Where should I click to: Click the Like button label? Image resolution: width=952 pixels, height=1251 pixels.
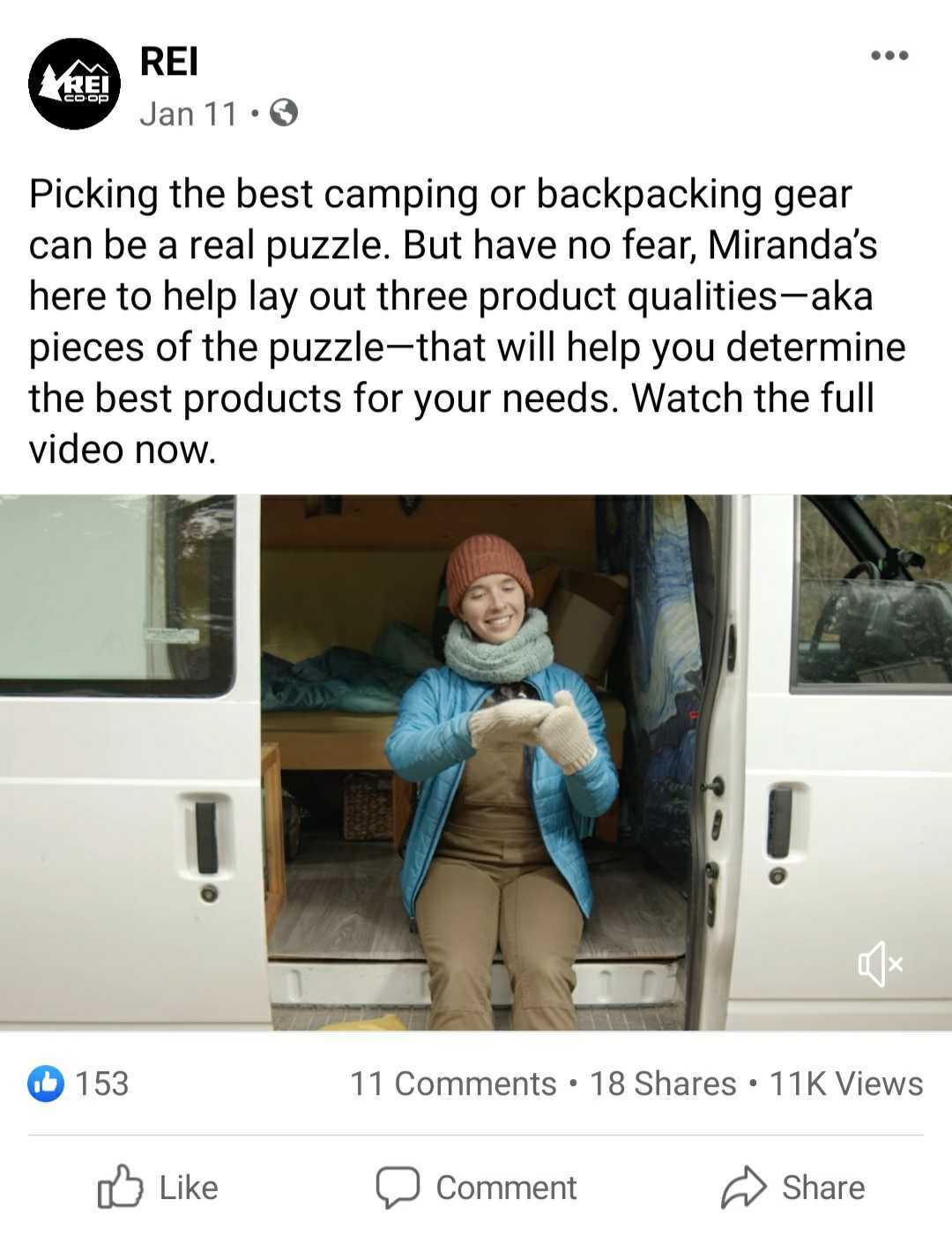(x=189, y=1188)
